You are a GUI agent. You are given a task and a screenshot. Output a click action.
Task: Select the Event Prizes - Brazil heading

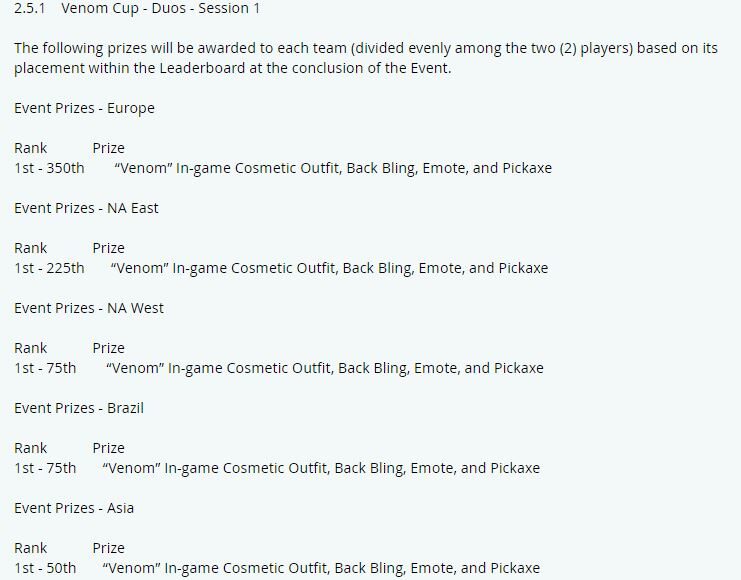[x=79, y=408]
